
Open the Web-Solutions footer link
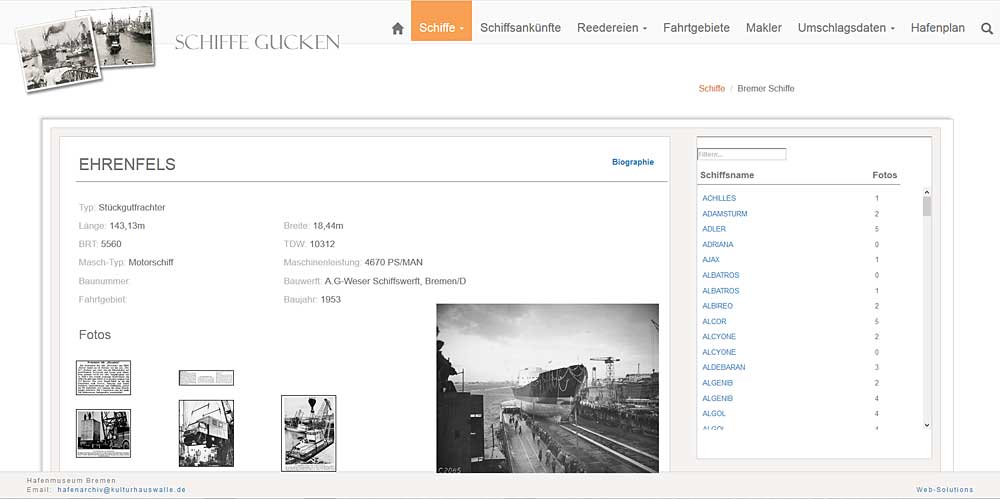[945, 489]
